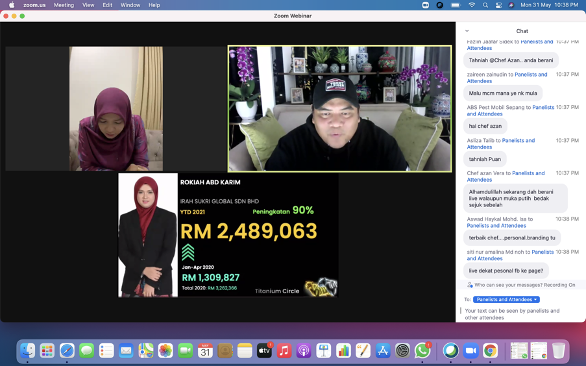Launch WhatsApp from the Dock
The height and width of the screenshot is (366, 586).
(x=422, y=351)
